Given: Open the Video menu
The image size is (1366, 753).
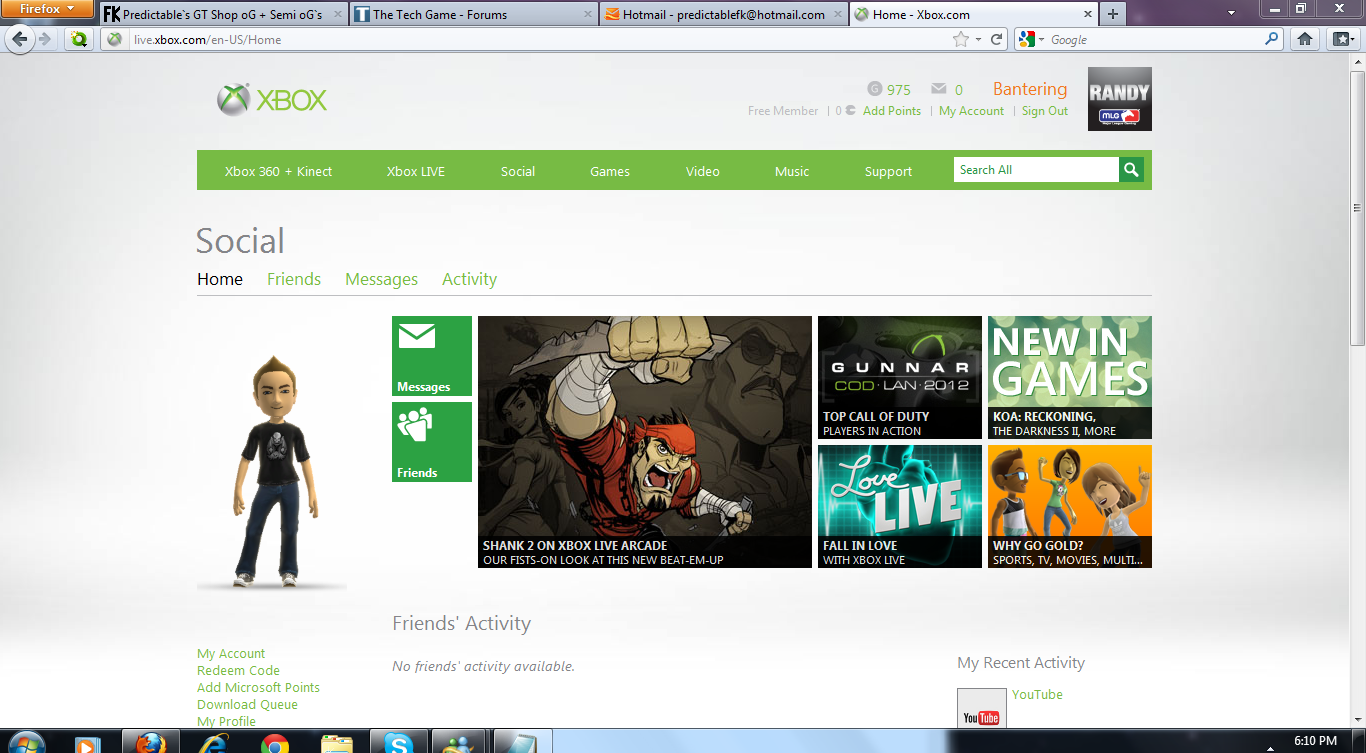Looking at the screenshot, I should (703, 171).
